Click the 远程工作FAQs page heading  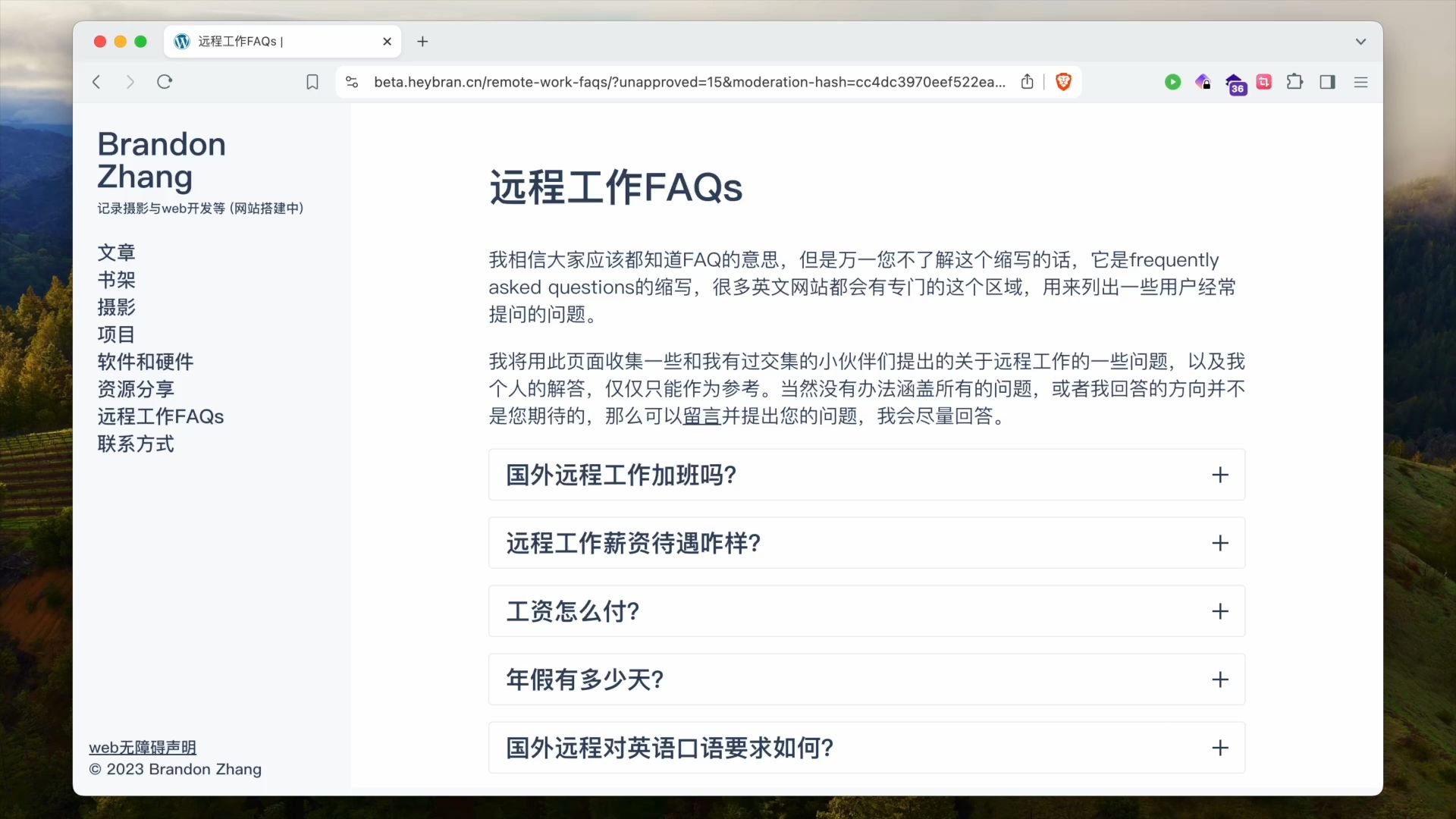pos(616,187)
